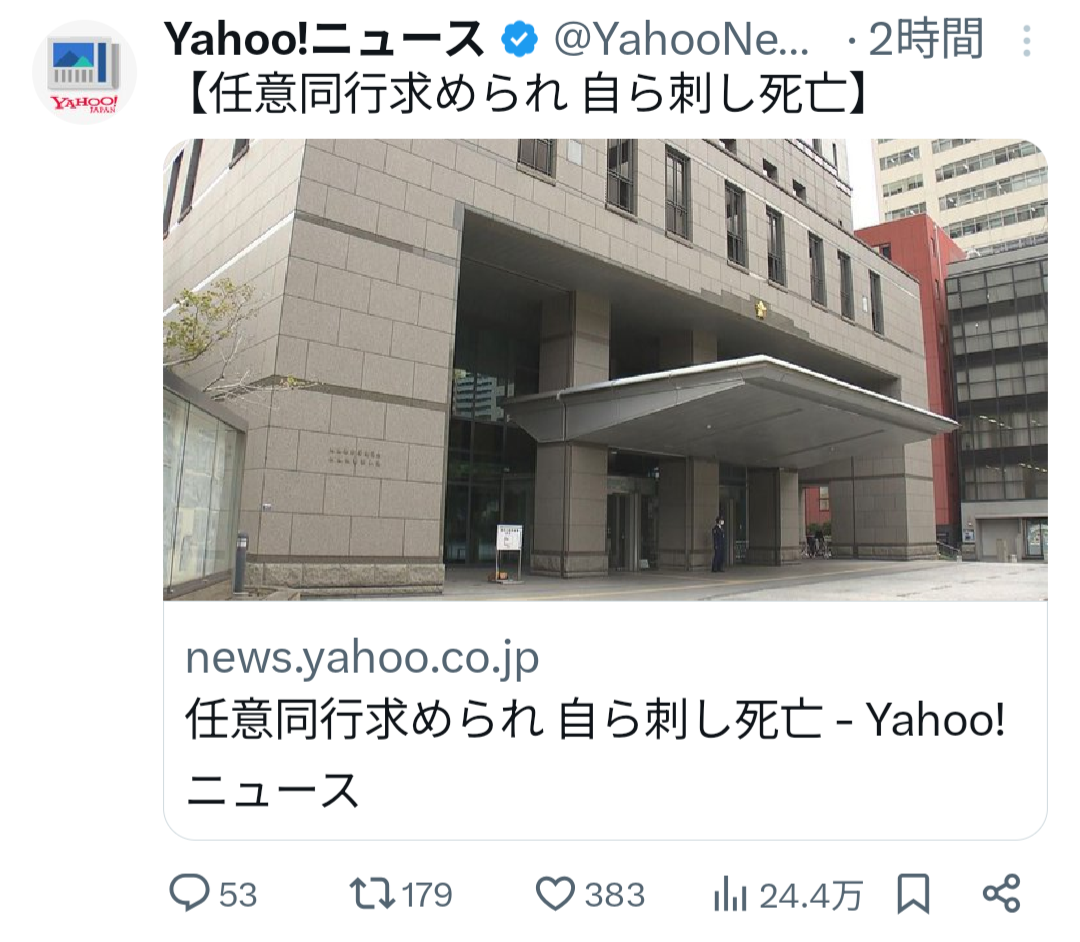This screenshot has width=1080, height=942.
Task: Open the @YahooNe... account handle
Action: pyautogui.click(x=682, y=39)
